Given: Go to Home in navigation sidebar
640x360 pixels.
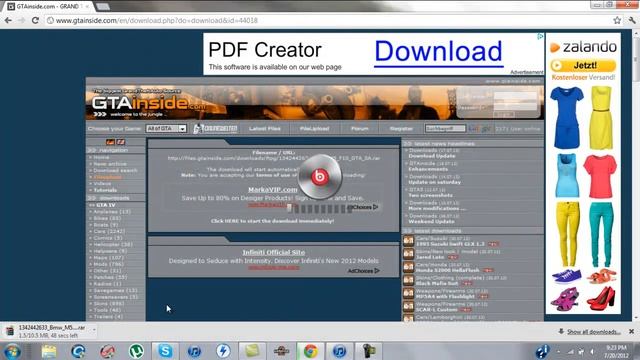Looking at the screenshot, I should 101,157.
